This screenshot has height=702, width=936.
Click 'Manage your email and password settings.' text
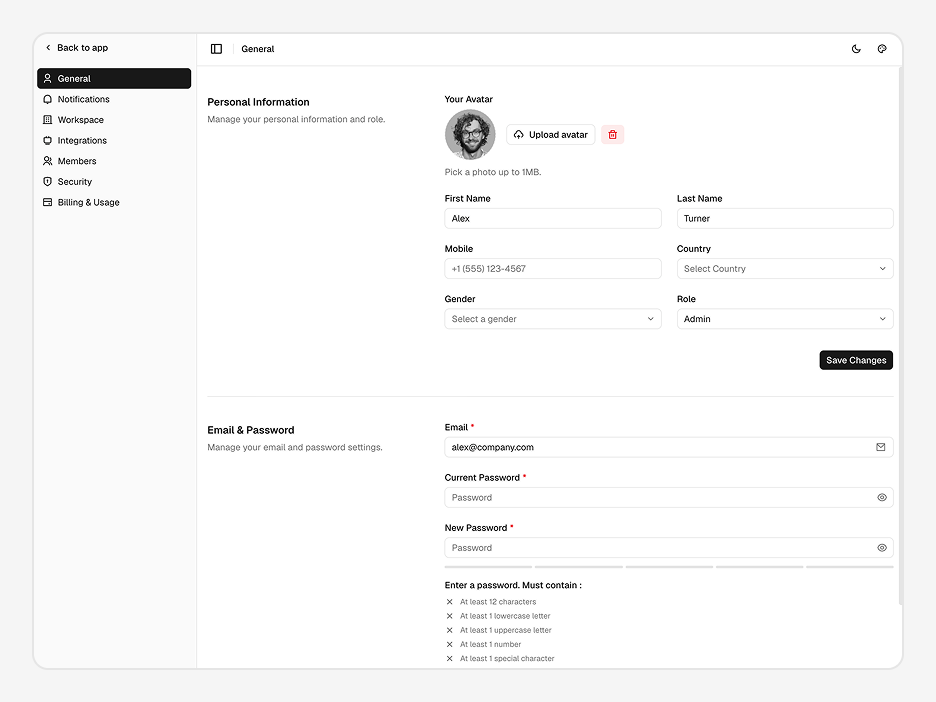[295, 447]
